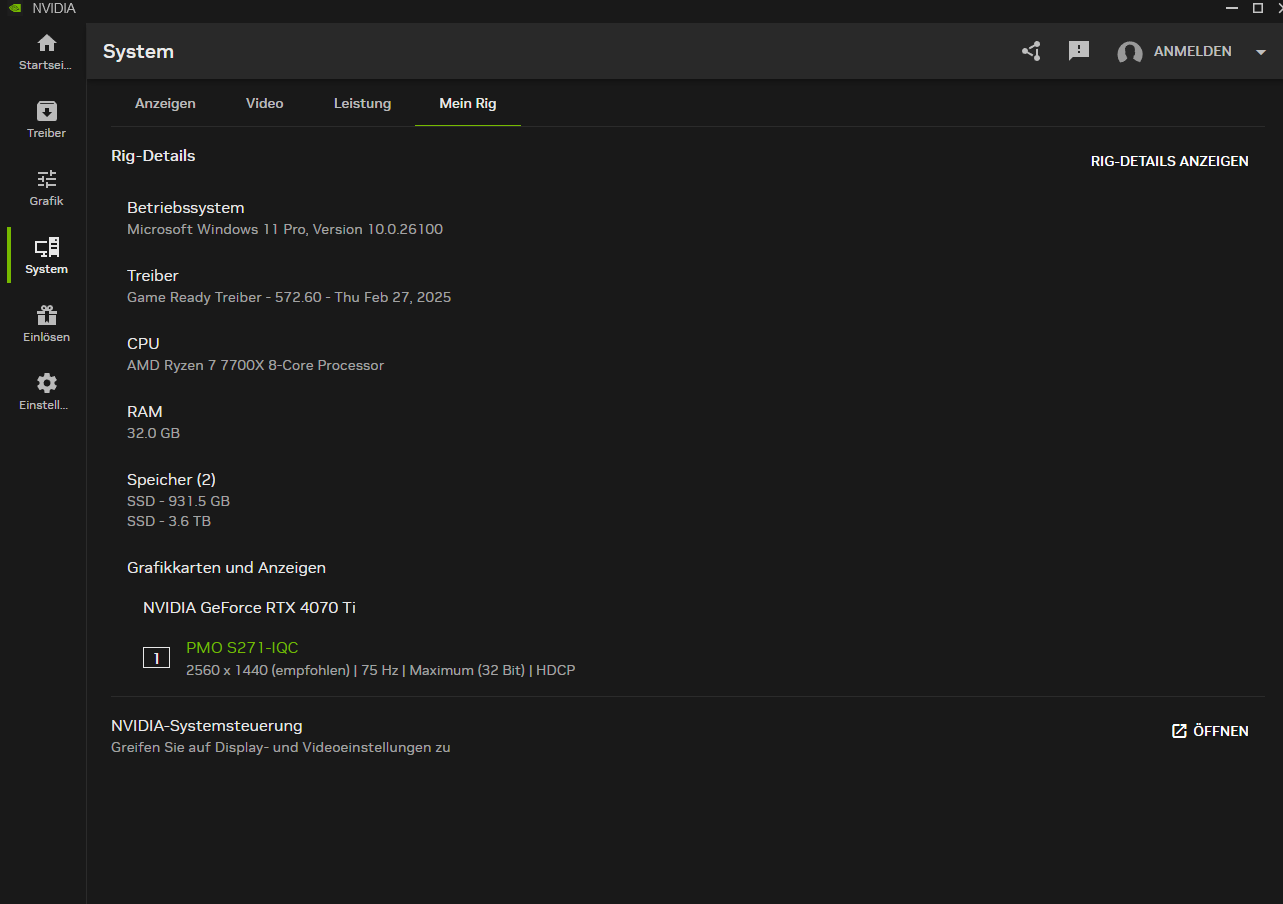Click the NVIDIA GeForce RTX 4070 Ti text
This screenshot has height=904, width=1283.
point(249,607)
